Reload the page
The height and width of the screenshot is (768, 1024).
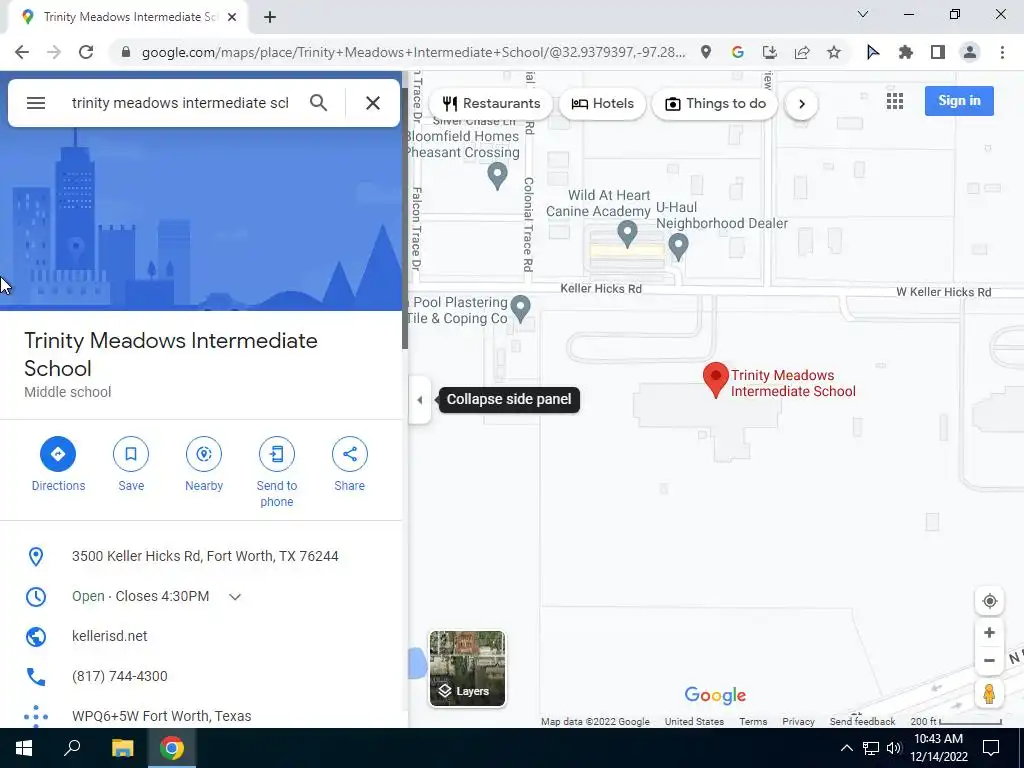point(86,52)
